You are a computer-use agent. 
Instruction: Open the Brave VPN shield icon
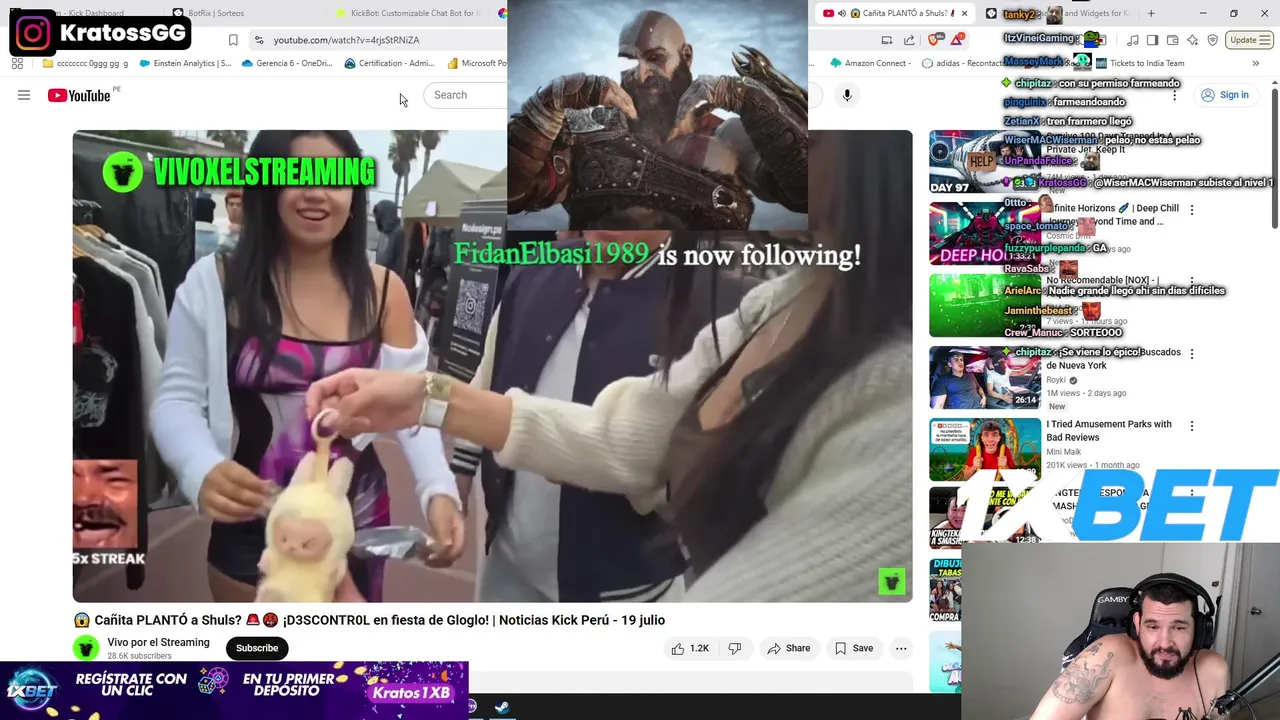click(x=1212, y=40)
